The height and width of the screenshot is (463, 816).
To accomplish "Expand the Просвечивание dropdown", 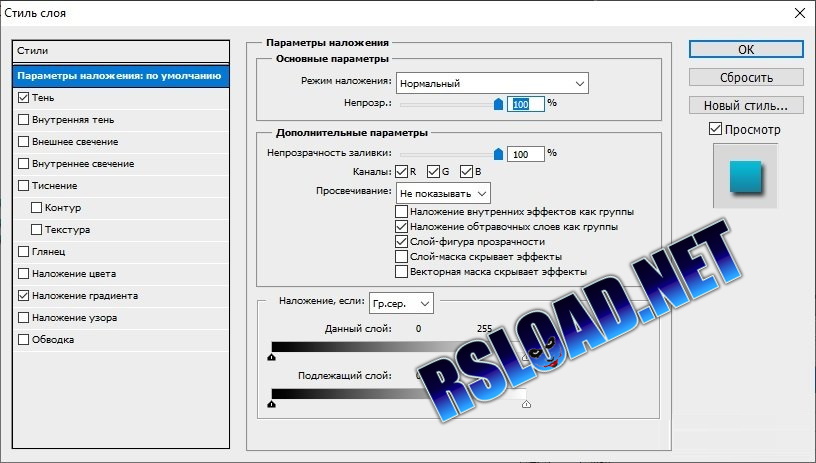I will [x=443, y=193].
